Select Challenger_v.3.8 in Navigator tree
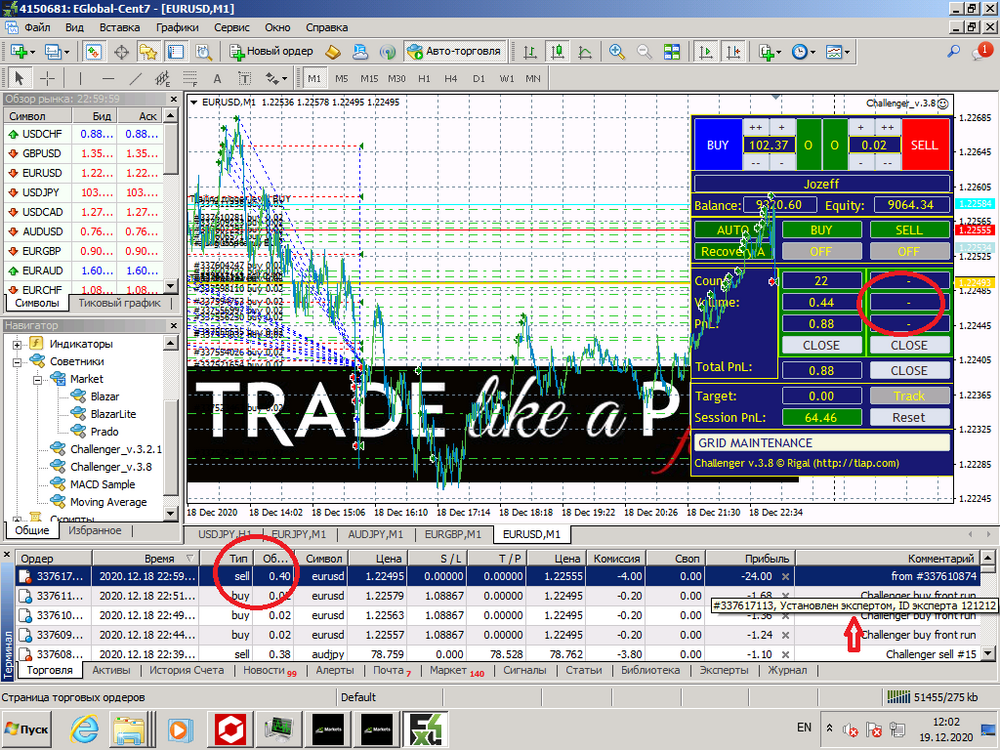 coord(111,467)
